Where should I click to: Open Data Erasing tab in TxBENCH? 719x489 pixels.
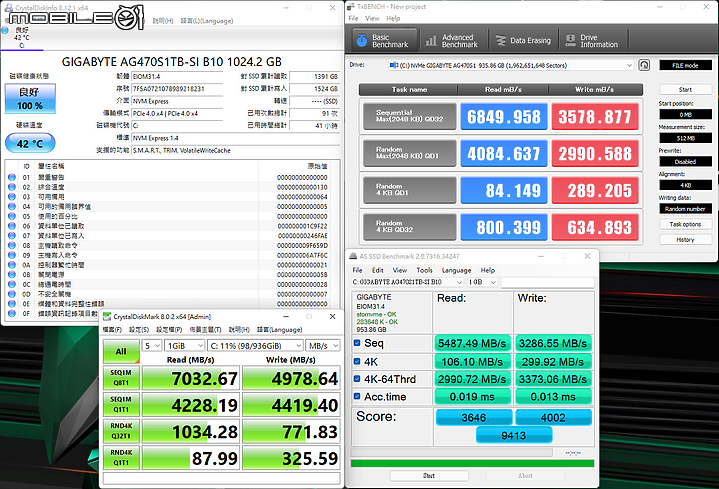pos(524,40)
